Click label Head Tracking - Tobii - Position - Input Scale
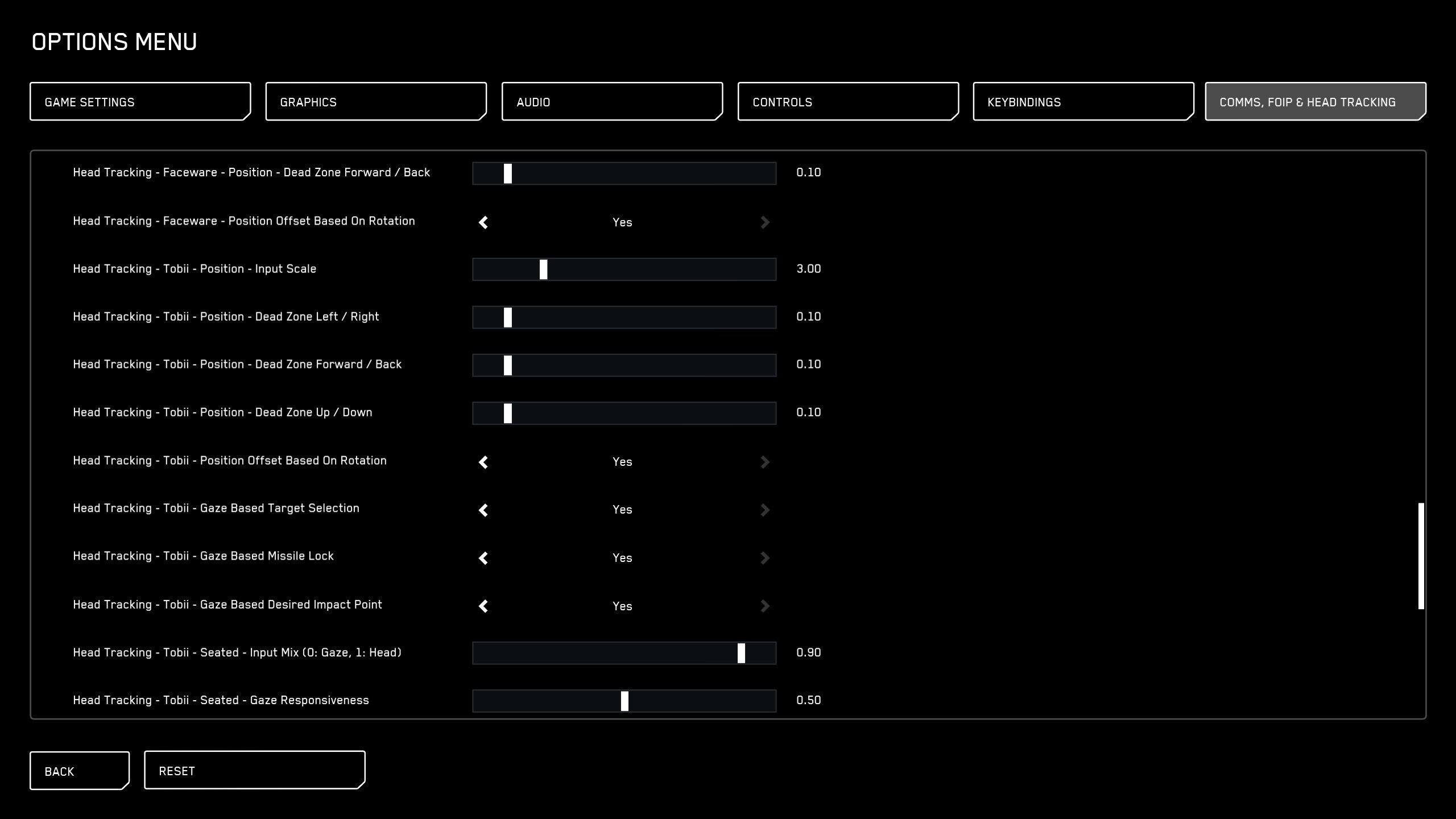This screenshot has height=819, width=1456. tap(195, 269)
